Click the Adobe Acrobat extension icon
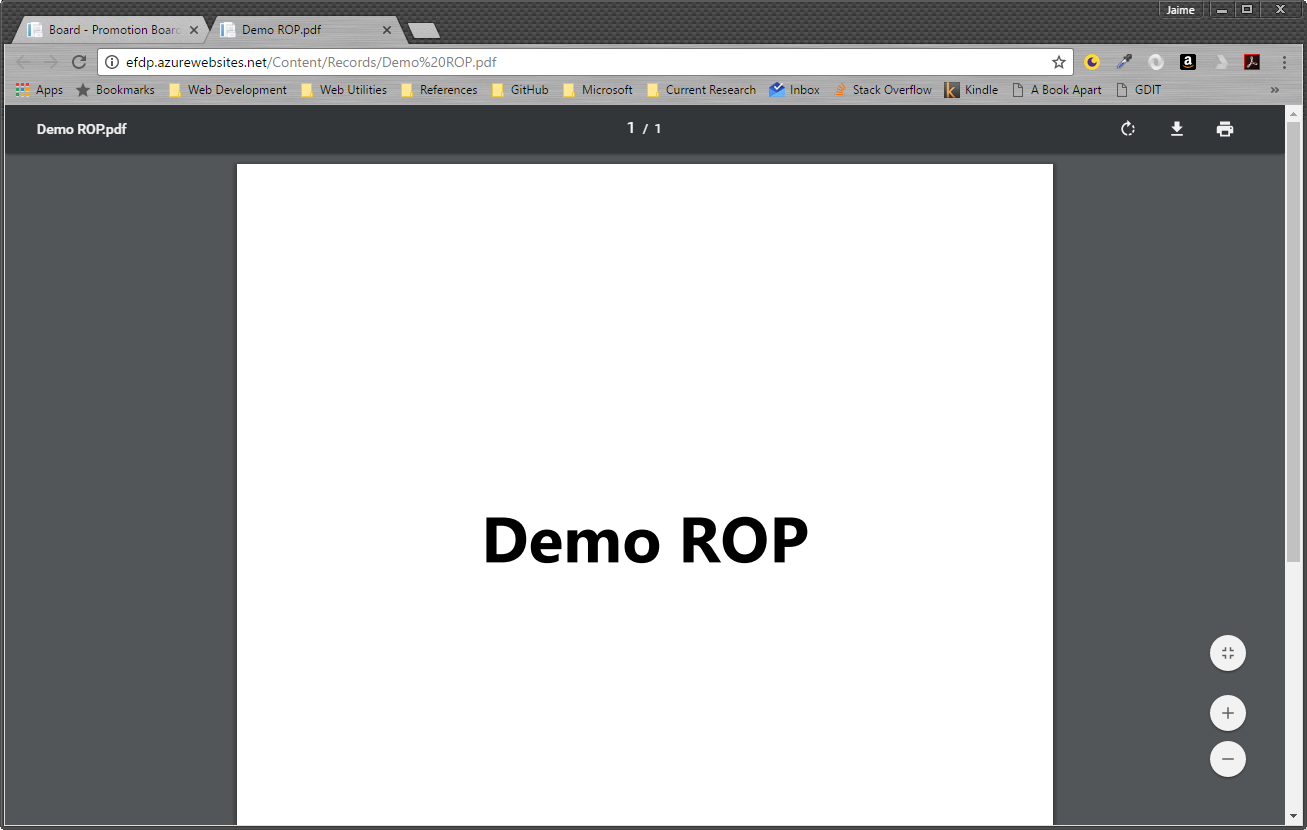Image resolution: width=1307 pixels, height=830 pixels. pyautogui.click(x=1252, y=62)
